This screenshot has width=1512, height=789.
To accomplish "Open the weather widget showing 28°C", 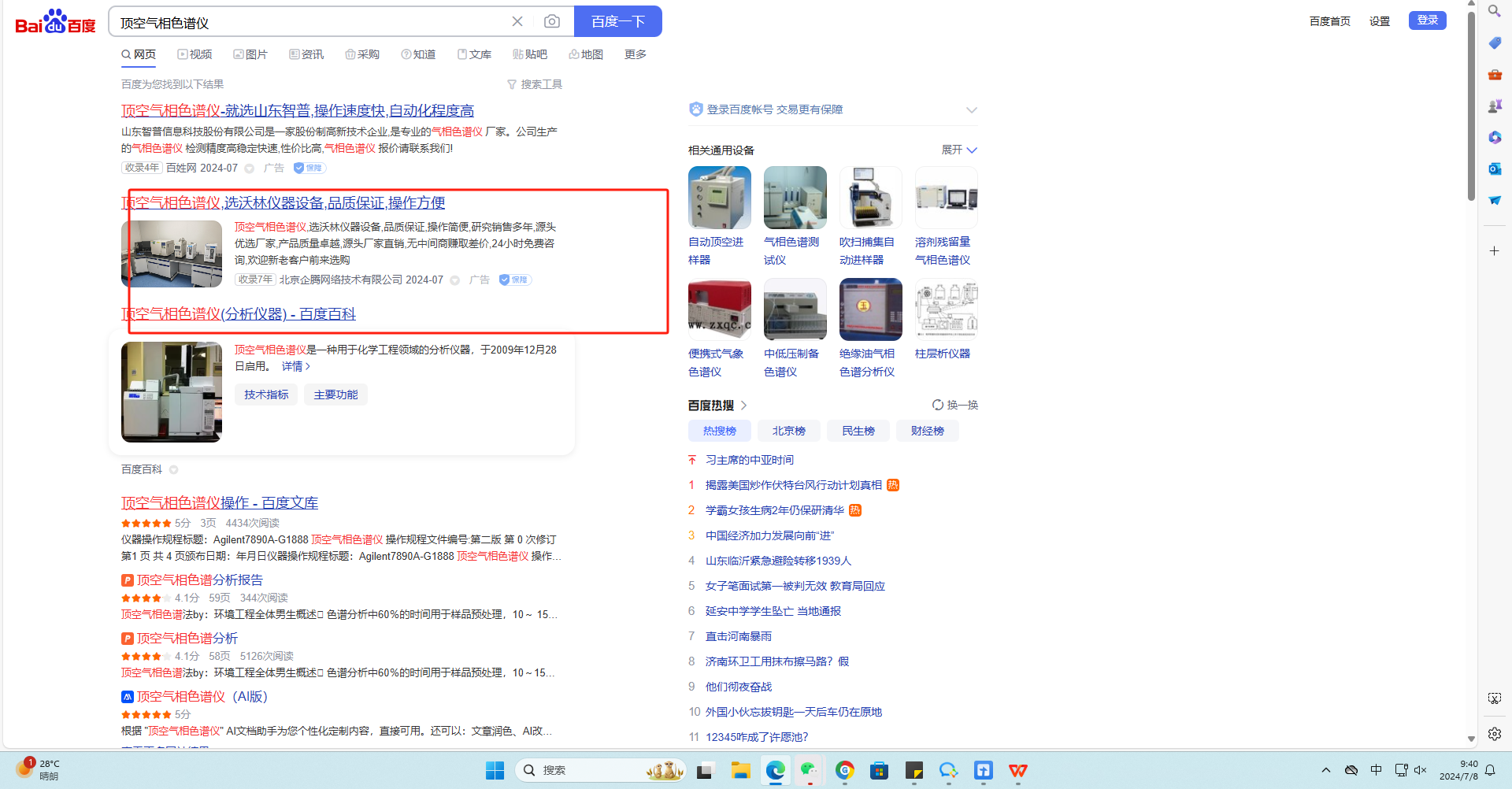I will pos(38,769).
